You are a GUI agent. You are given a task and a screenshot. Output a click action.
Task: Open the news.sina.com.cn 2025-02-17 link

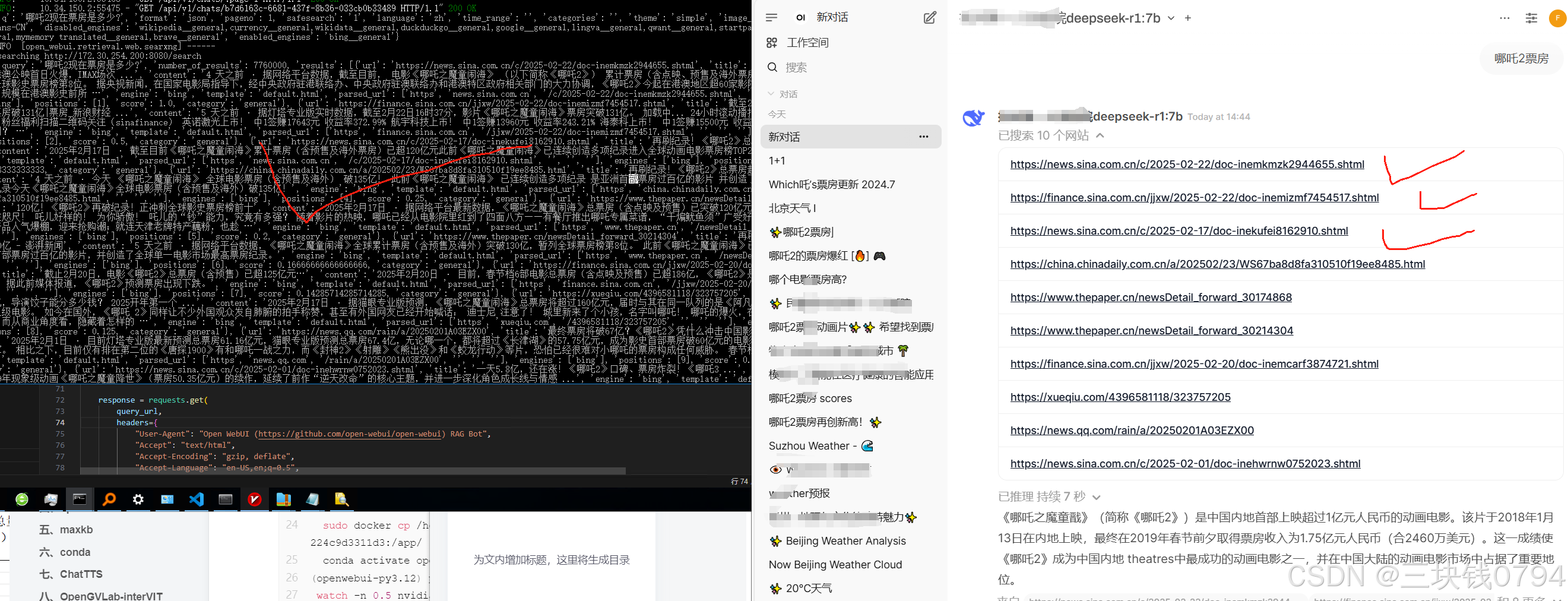point(1179,231)
